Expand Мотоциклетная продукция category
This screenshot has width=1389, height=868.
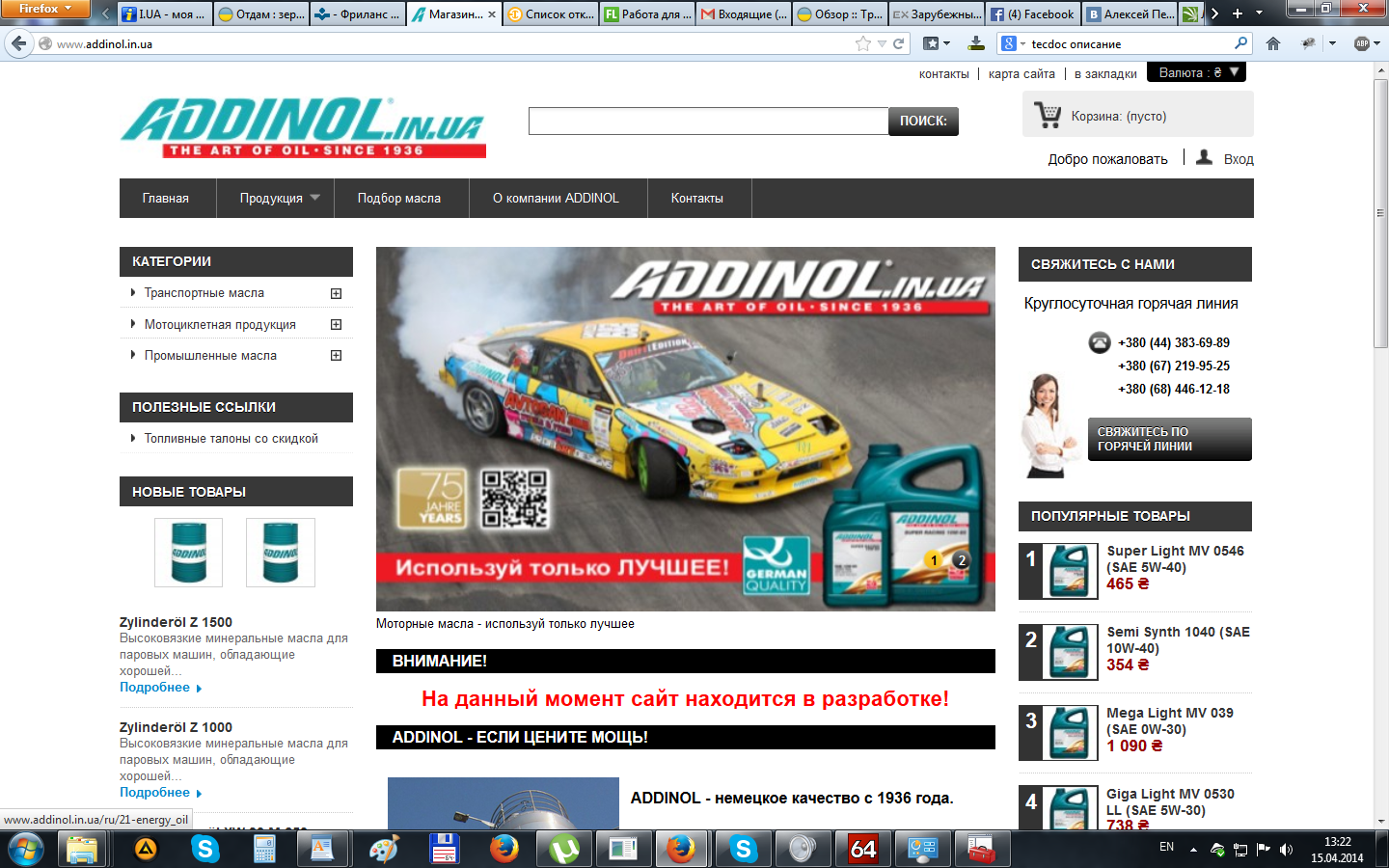[336, 325]
